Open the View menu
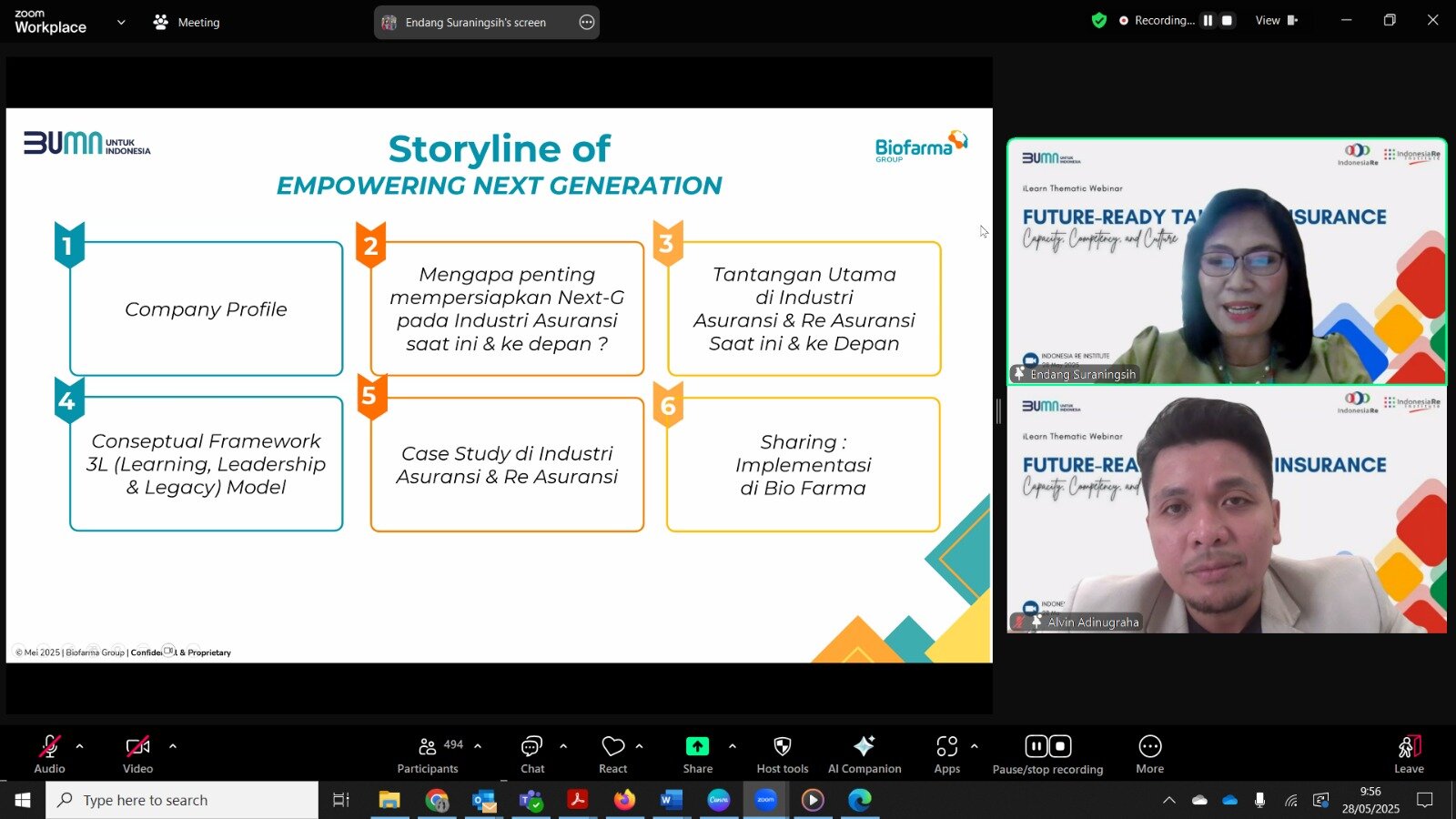Screen dimensions: 1456x819 pyautogui.click(x=1276, y=20)
